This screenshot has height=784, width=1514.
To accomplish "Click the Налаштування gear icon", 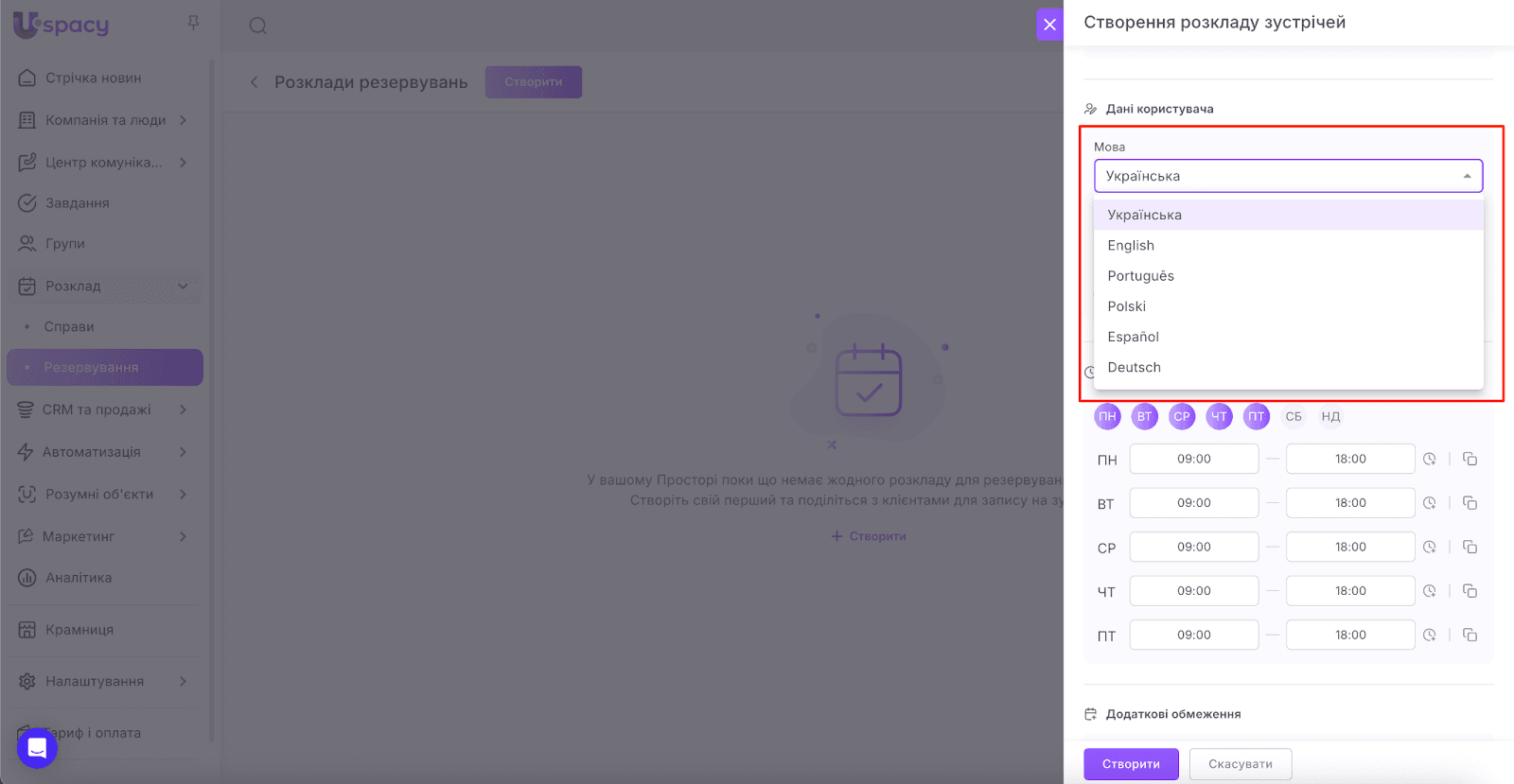I will point(27,681).
